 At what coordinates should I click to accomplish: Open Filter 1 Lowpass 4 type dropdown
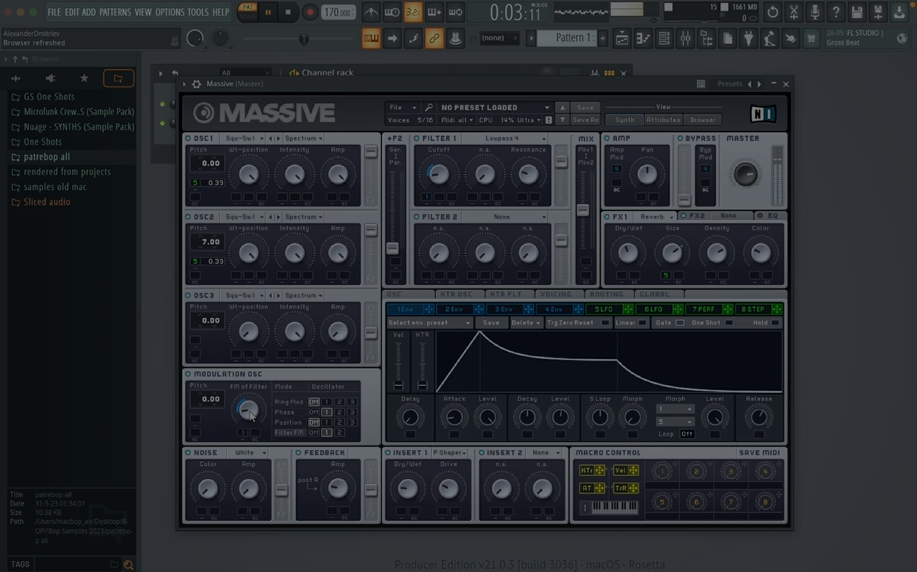point(512,139)
